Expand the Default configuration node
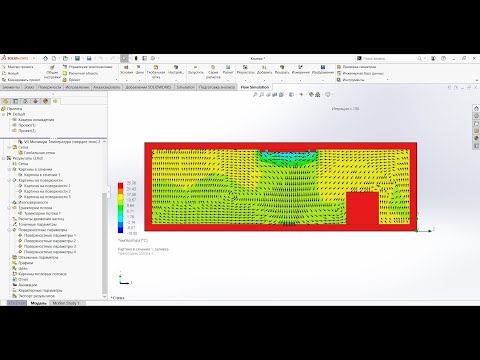 pos(4,114)
